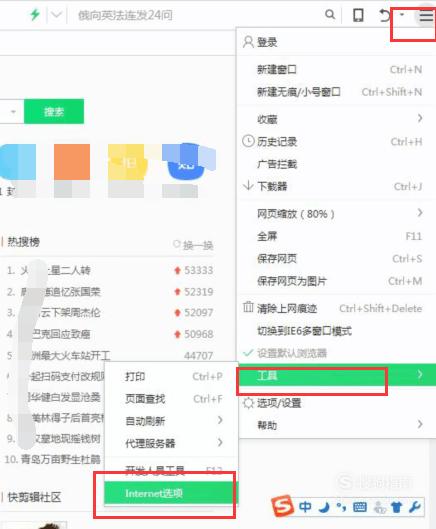The image size is (436, 529).
Task: Open Sogou soft keyboard icon
Action: pyautogui.click(x=360, y=507)
